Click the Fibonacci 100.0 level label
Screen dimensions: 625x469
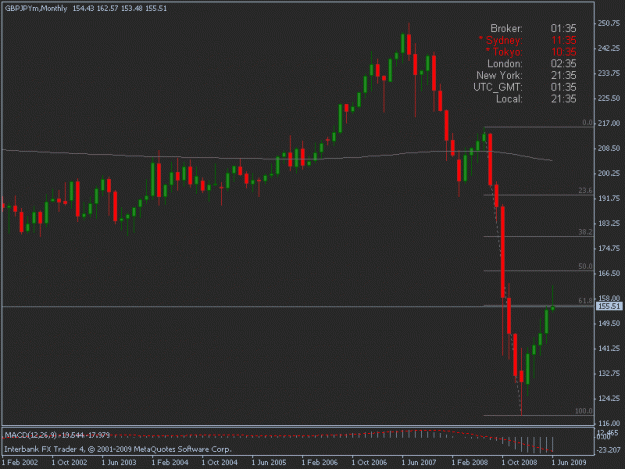(584, 411)
